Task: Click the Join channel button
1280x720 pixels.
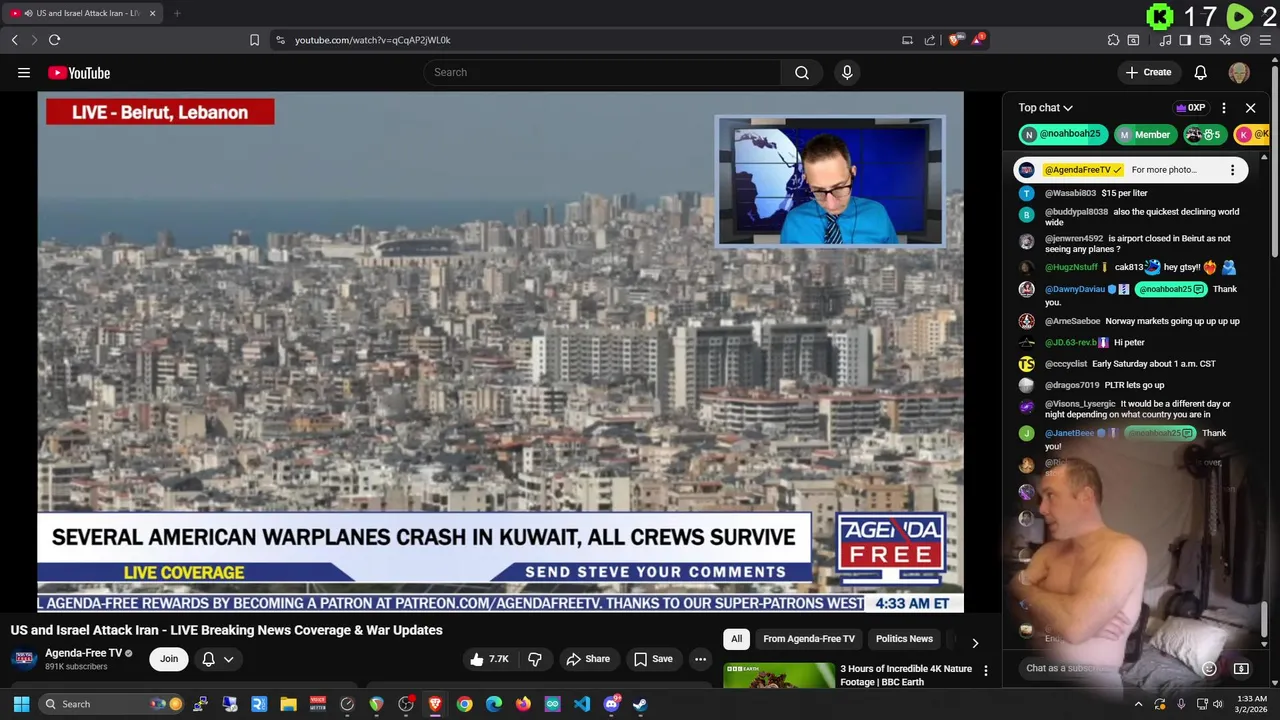Action: tap(169, 659)
